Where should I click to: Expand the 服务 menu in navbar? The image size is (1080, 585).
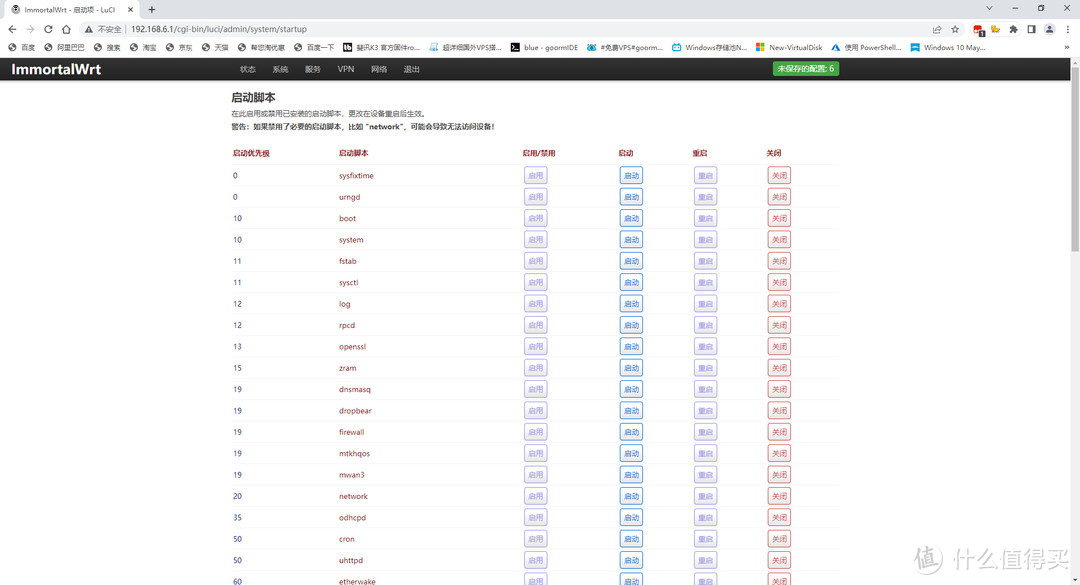(313, 69)
